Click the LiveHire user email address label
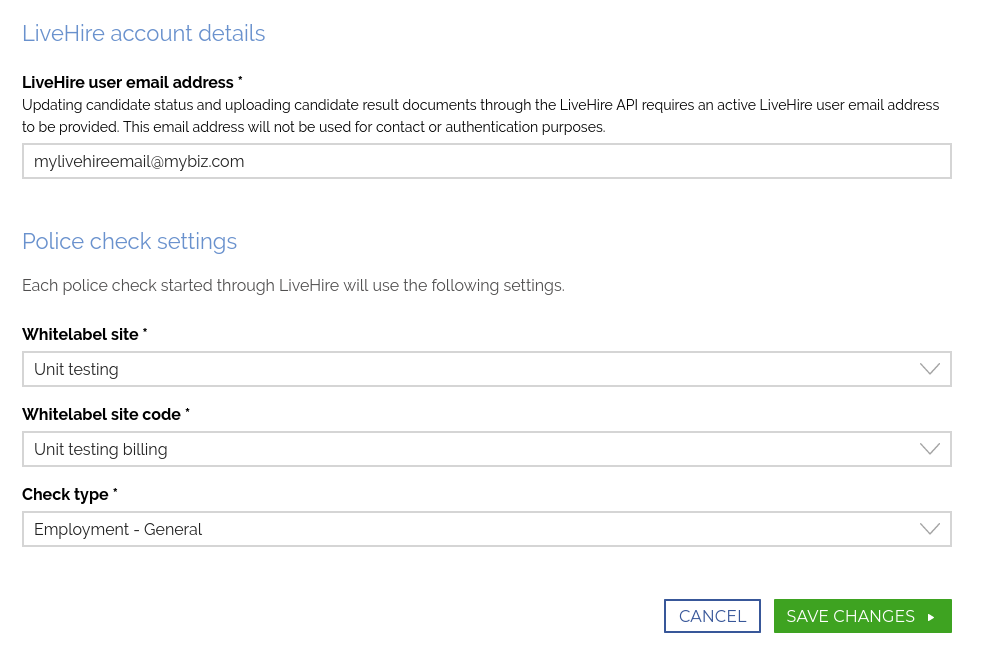The width and height of the screenshot is (986, 655). click(x=132, y=82)
